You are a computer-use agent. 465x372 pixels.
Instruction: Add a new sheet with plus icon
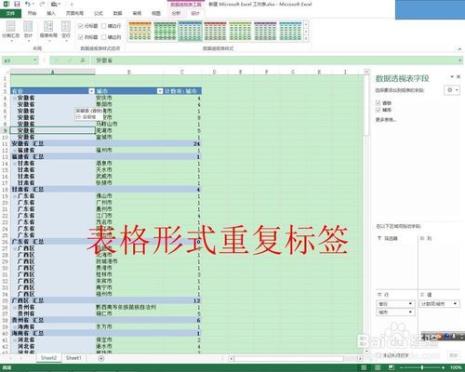101,358
